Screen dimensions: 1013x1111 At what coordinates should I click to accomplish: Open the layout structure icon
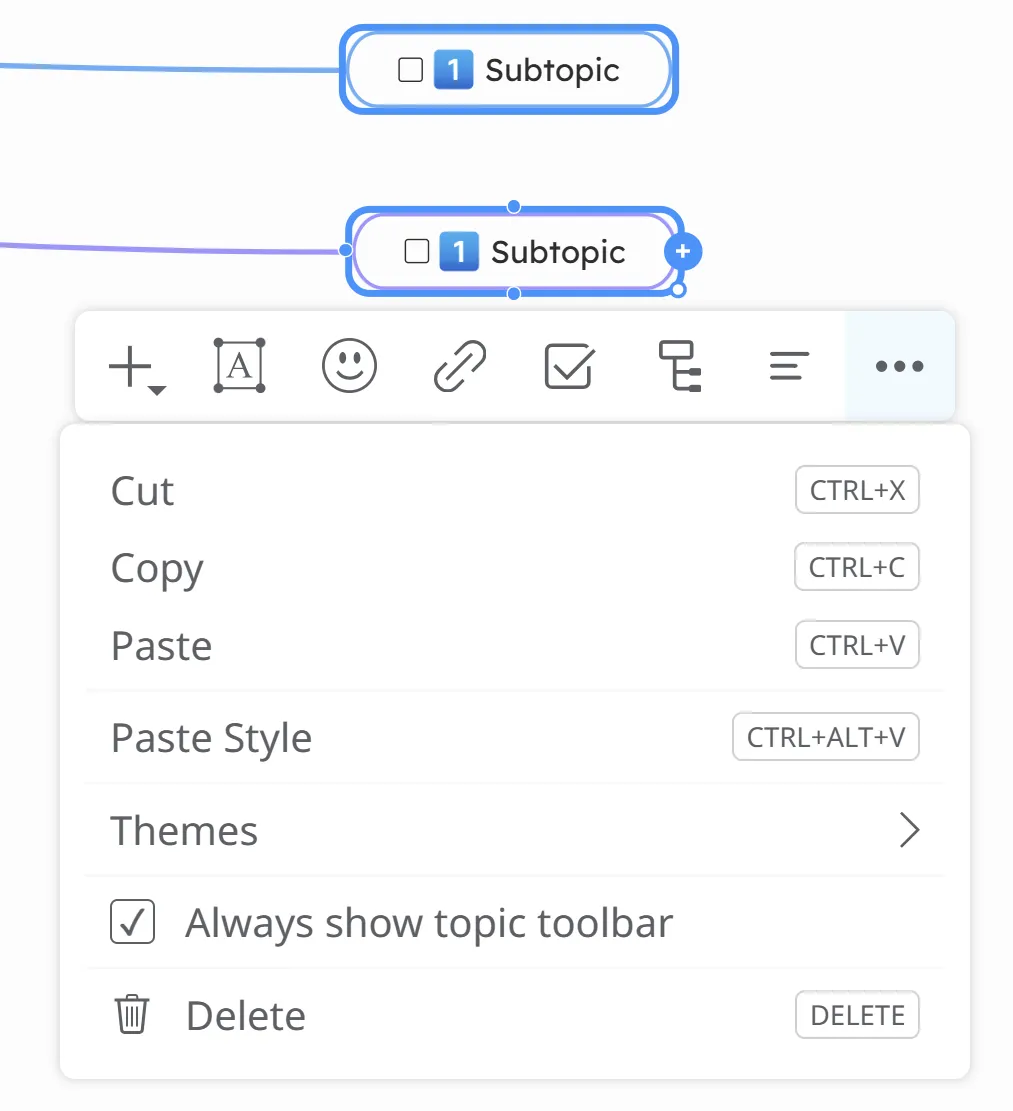tap(679, 366)
